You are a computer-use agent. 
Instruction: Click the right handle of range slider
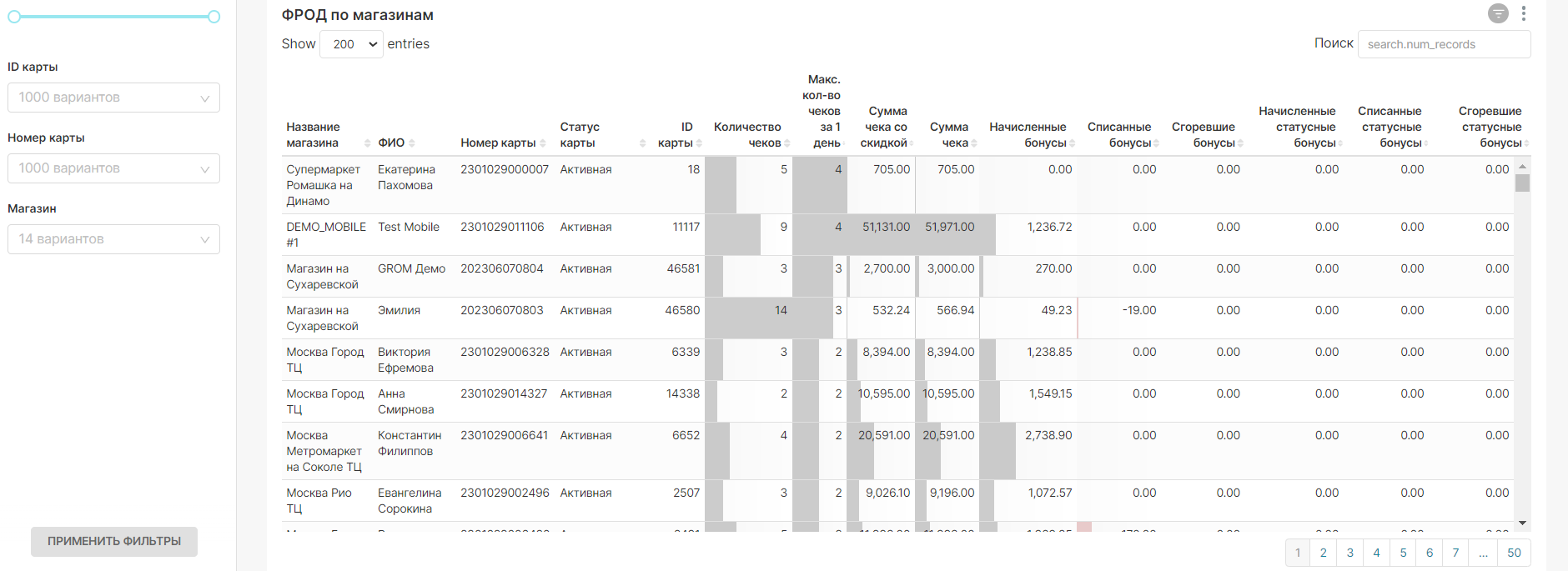pyautogui.click(x=214, y=17)
